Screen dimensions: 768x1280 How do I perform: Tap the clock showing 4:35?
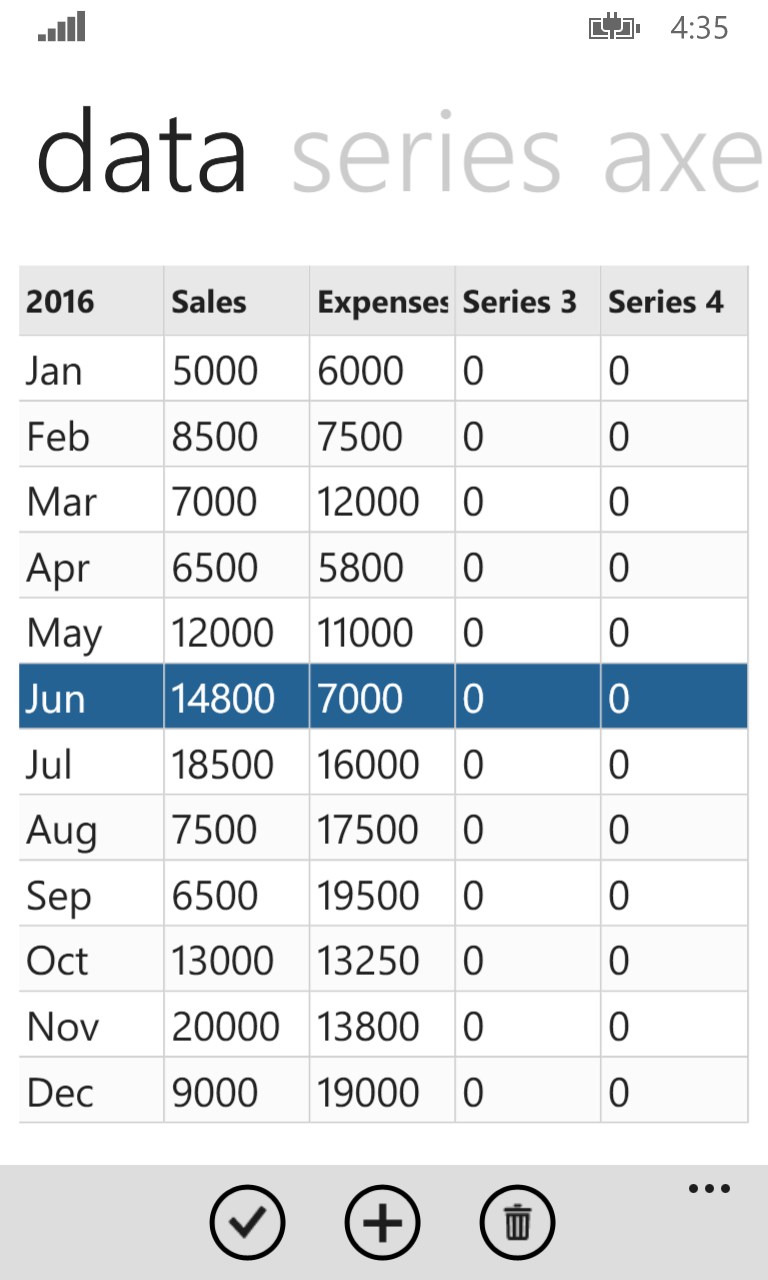point(699,27)
